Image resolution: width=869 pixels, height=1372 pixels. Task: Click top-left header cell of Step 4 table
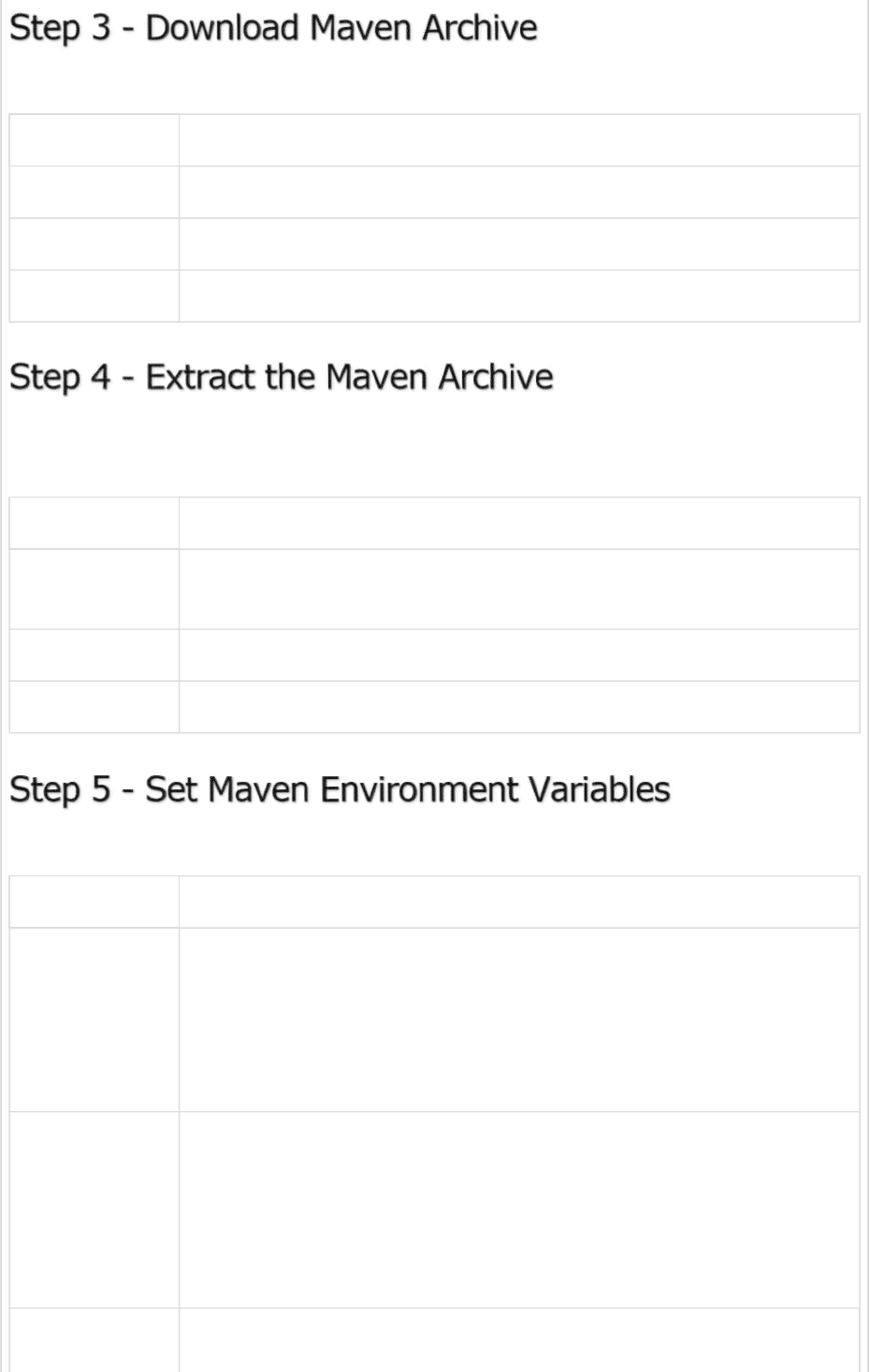(94, 523)
